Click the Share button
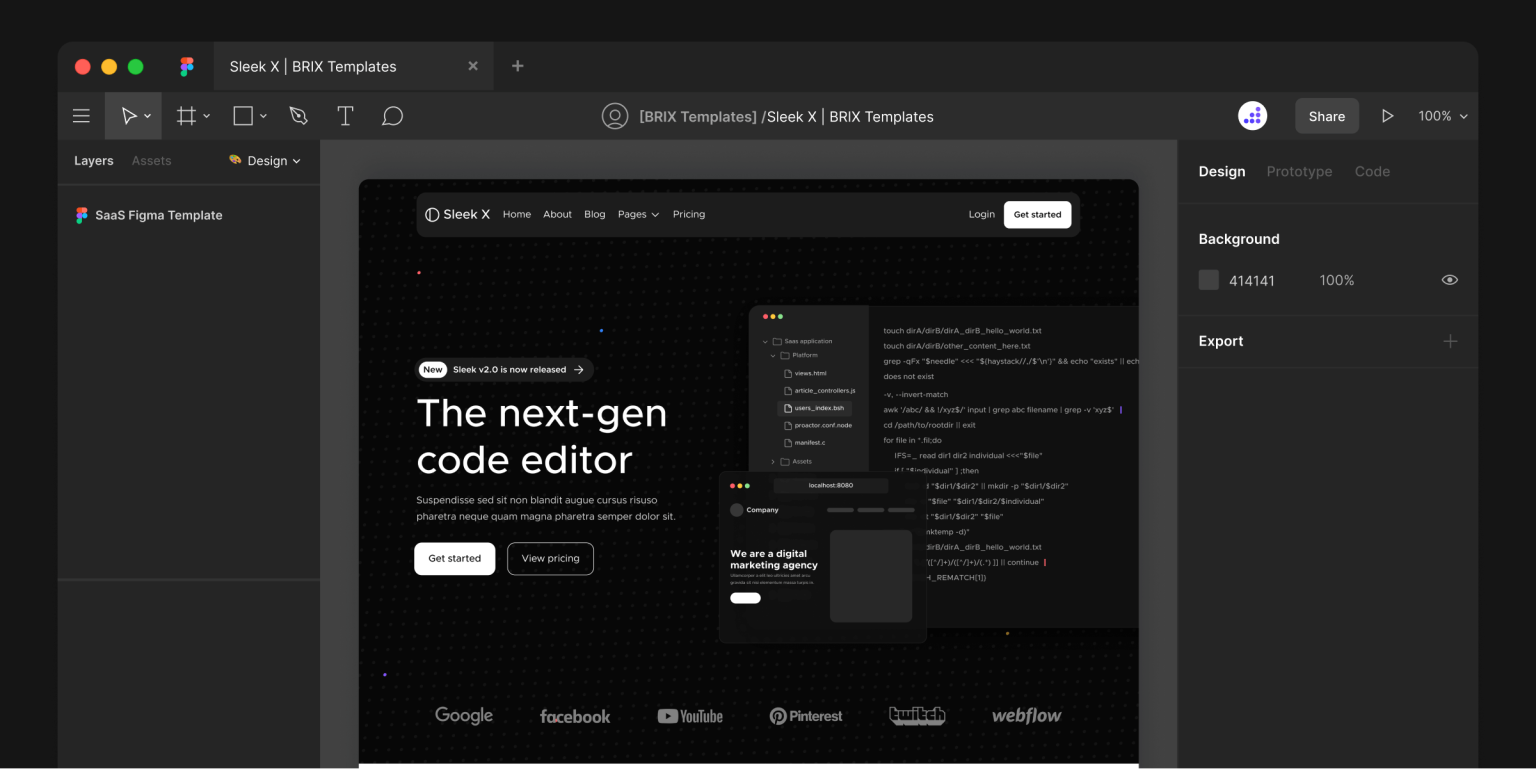This screenshot has width=1536, height=769. pyautogui.click(x=1327, y=115)
